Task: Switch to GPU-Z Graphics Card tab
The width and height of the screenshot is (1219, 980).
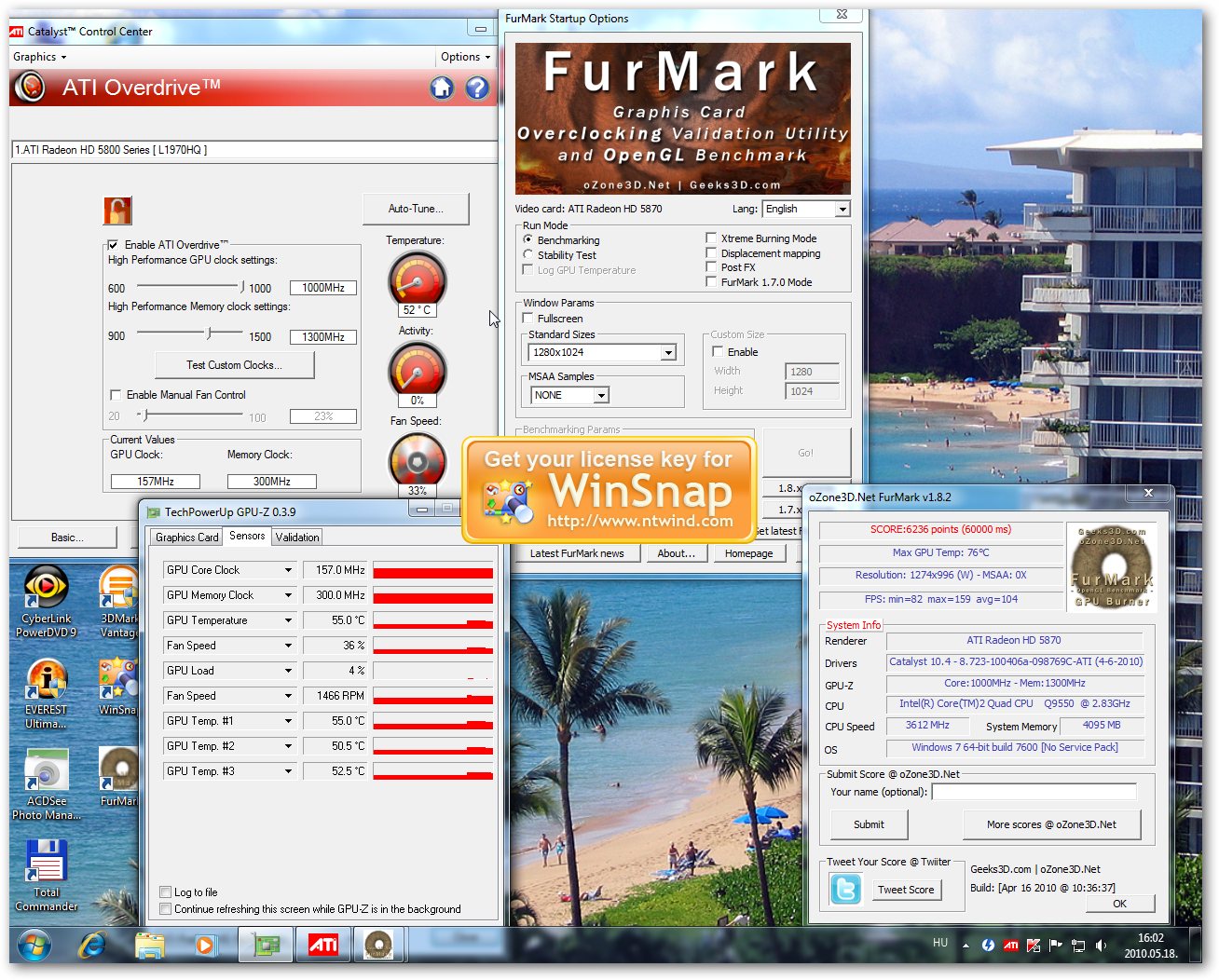Action: (x=187, y=538)
